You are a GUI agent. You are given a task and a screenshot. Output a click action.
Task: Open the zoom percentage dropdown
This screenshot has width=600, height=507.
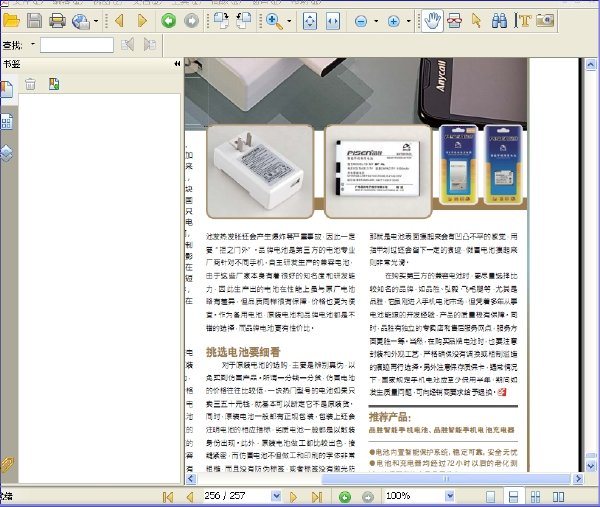450,496
